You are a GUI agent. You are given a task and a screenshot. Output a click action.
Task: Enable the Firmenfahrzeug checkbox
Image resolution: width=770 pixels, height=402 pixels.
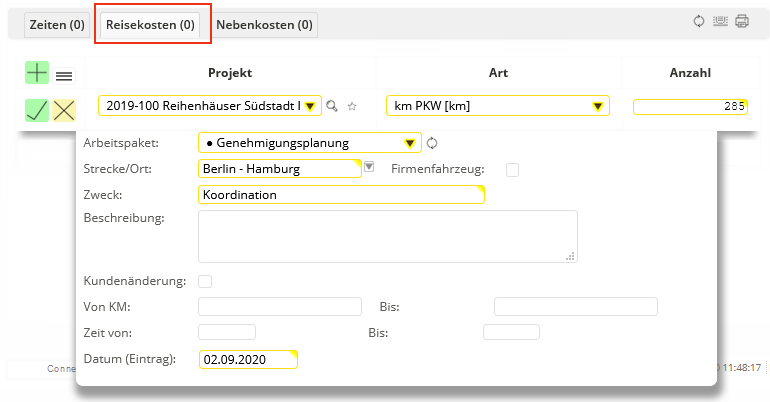tap(512, 169)
